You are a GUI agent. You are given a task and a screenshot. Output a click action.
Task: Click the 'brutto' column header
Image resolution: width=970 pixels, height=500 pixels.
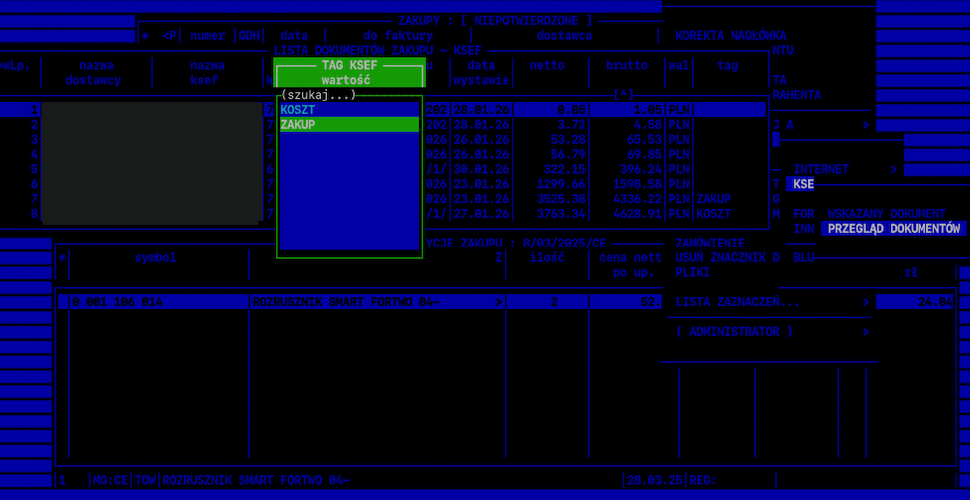626,66
